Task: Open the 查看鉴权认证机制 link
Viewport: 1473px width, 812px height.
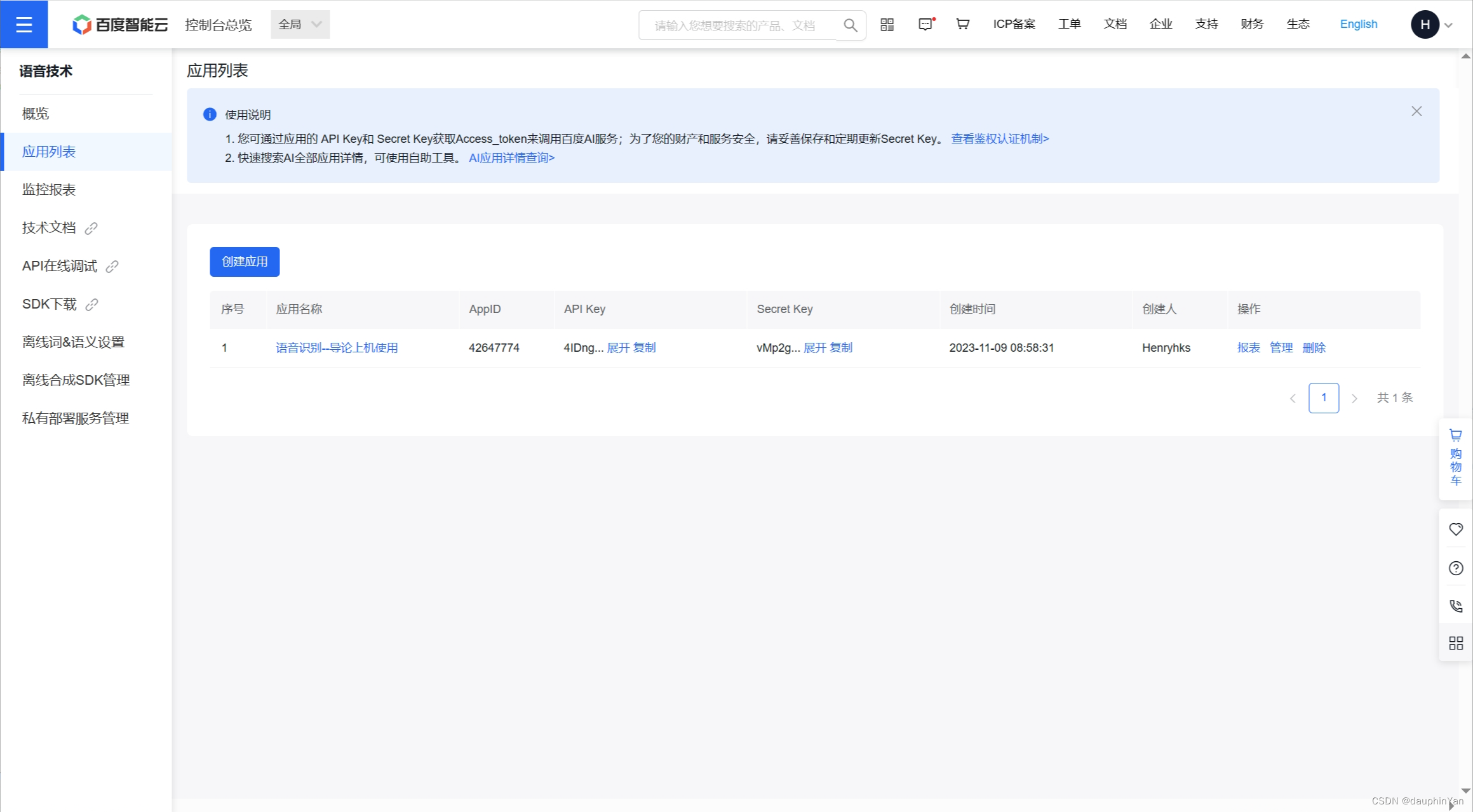Action: [x=1000, y=138]
